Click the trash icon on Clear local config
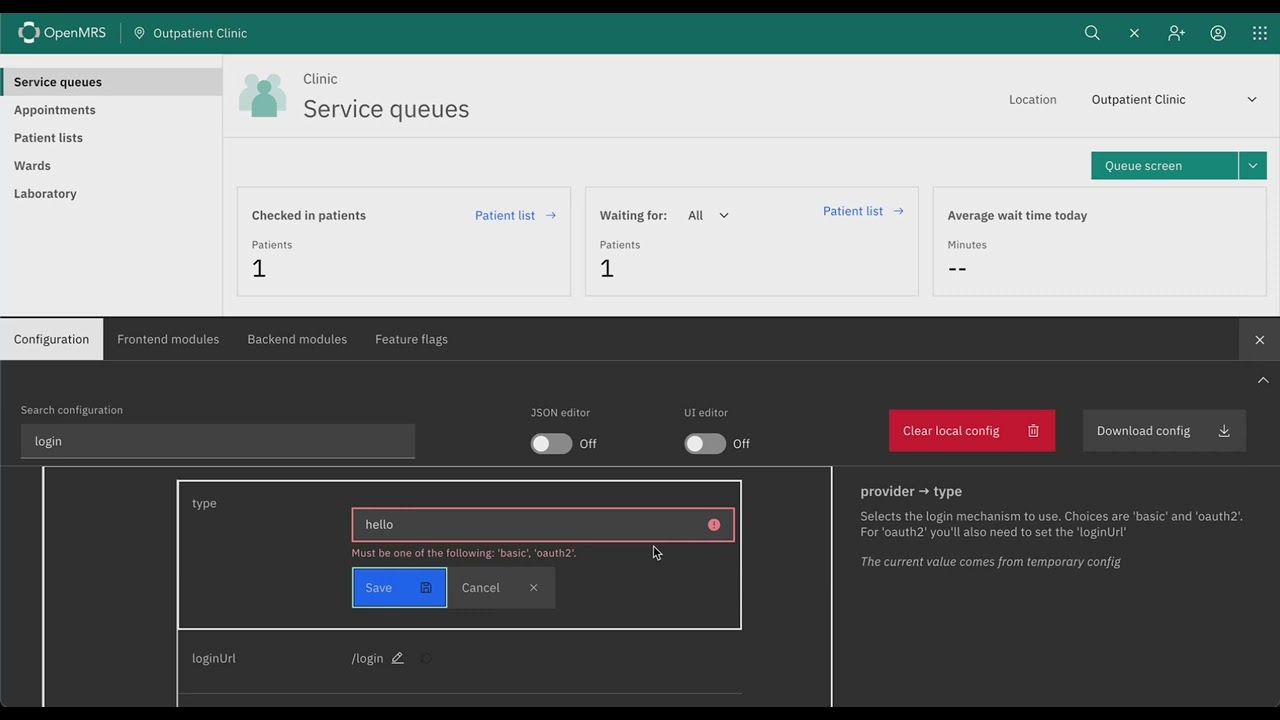The image size is (1280, 720). (x=1033, y=431)
